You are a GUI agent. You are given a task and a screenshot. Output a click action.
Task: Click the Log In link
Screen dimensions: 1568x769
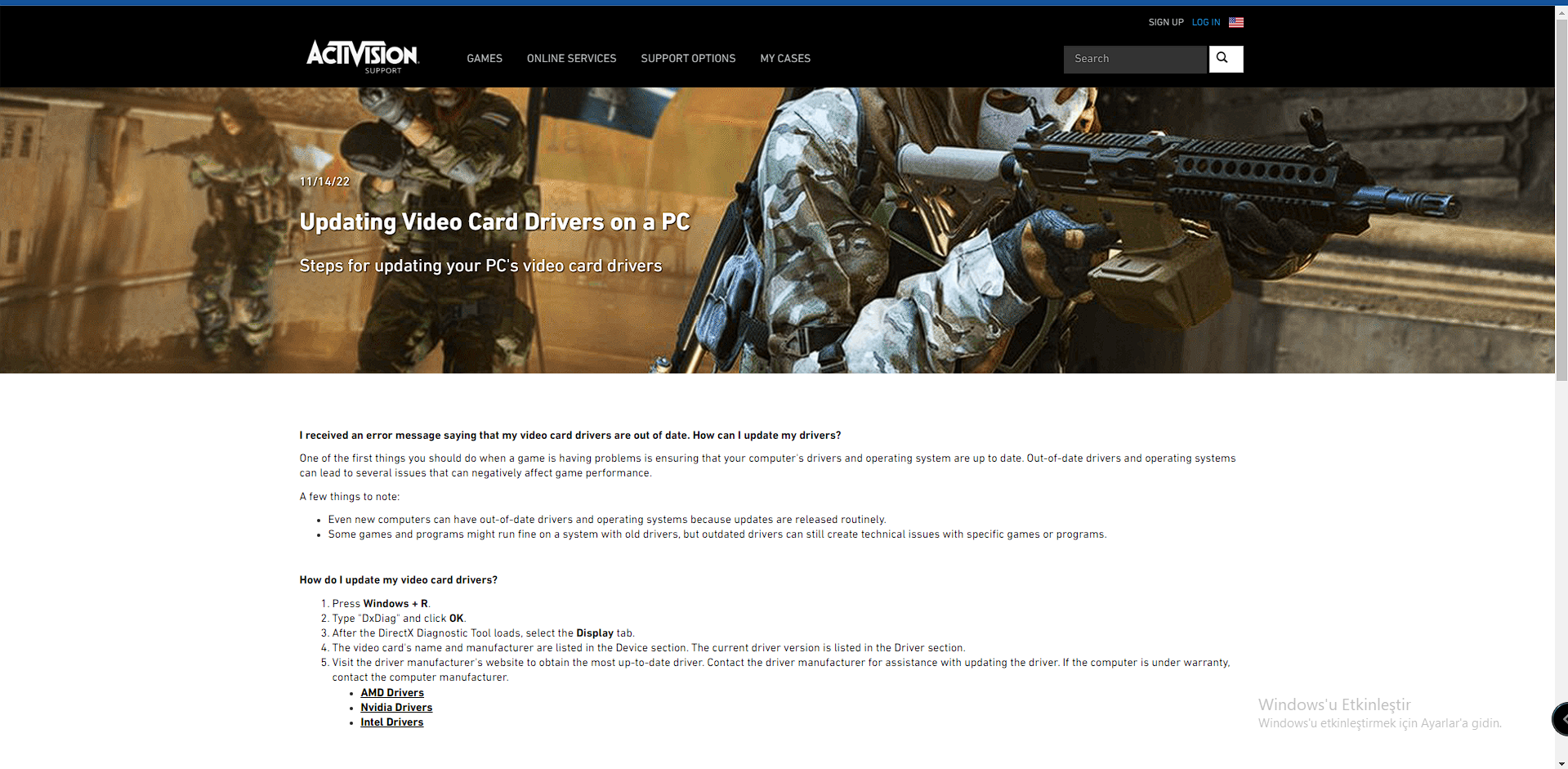pos(1206,23)
